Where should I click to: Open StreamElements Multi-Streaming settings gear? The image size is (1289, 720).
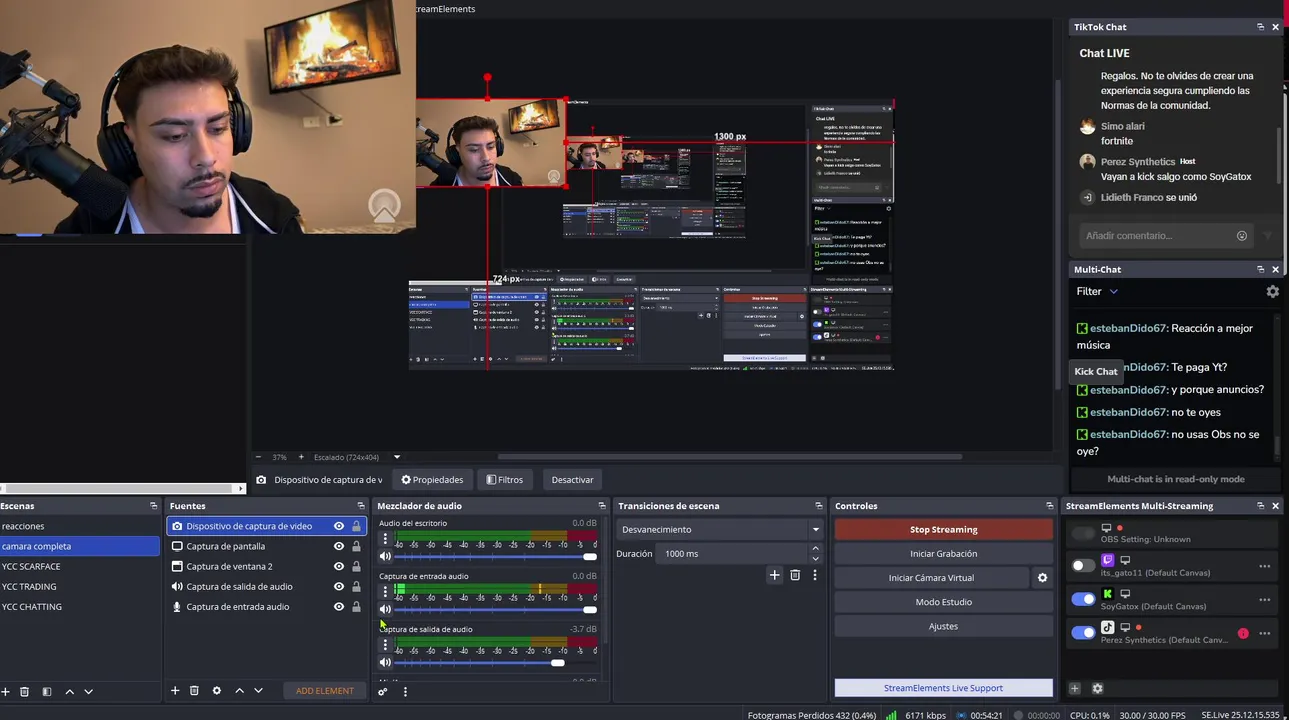(x=1097, y=688)
